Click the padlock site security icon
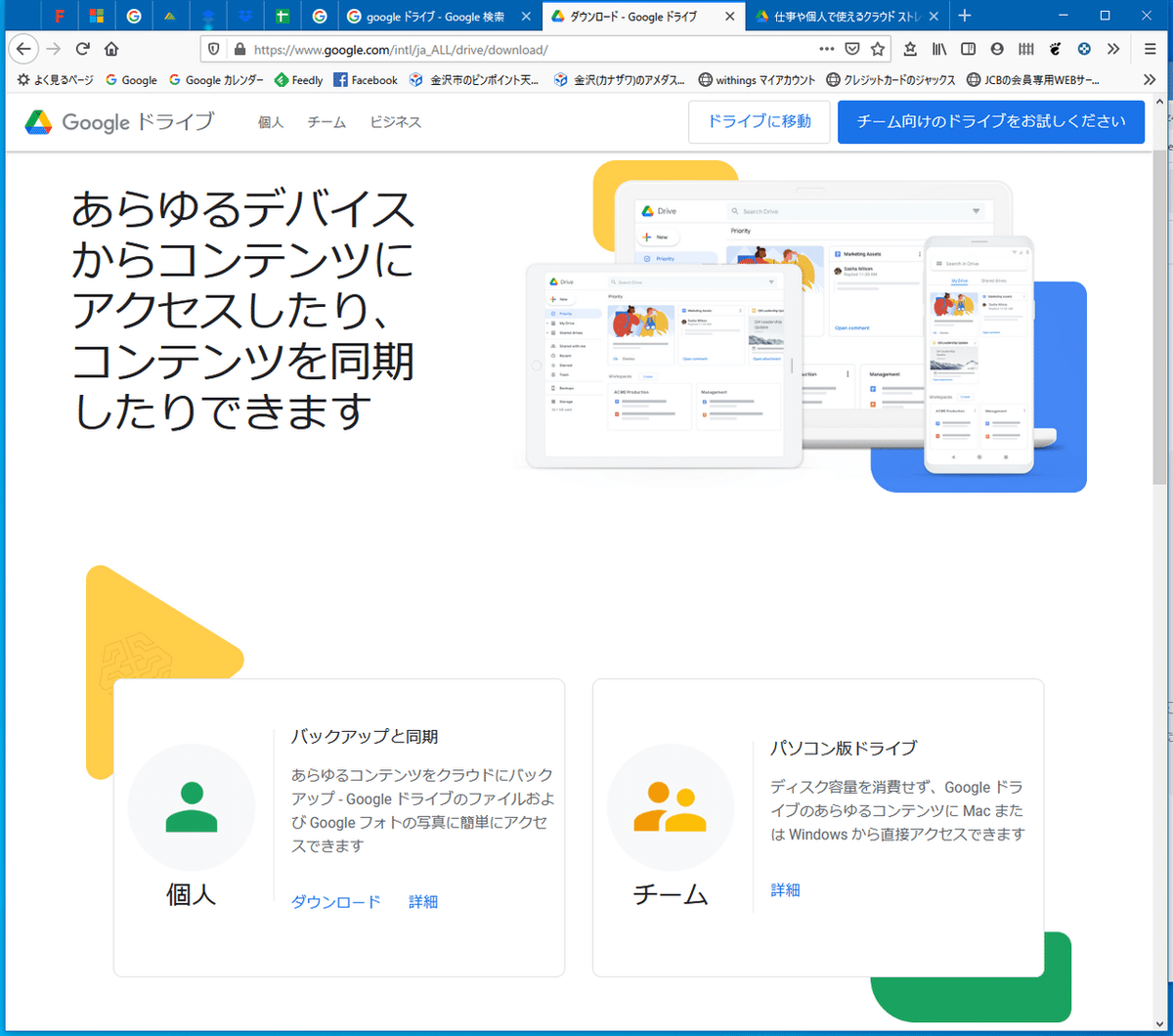Screen dimensions: 1173x1036 click(x=239, y=49)
